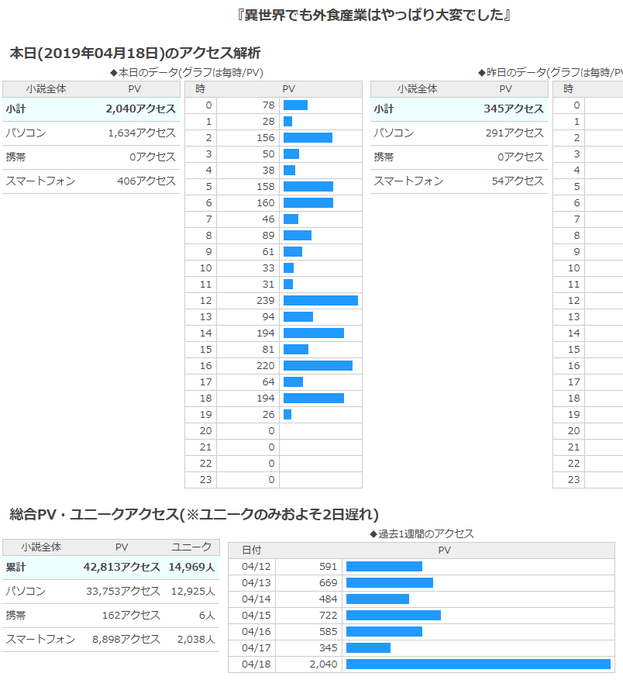
Task: Click yesterday's スマートフォン value 54アクセス
Action: click(x=518, y=181)
